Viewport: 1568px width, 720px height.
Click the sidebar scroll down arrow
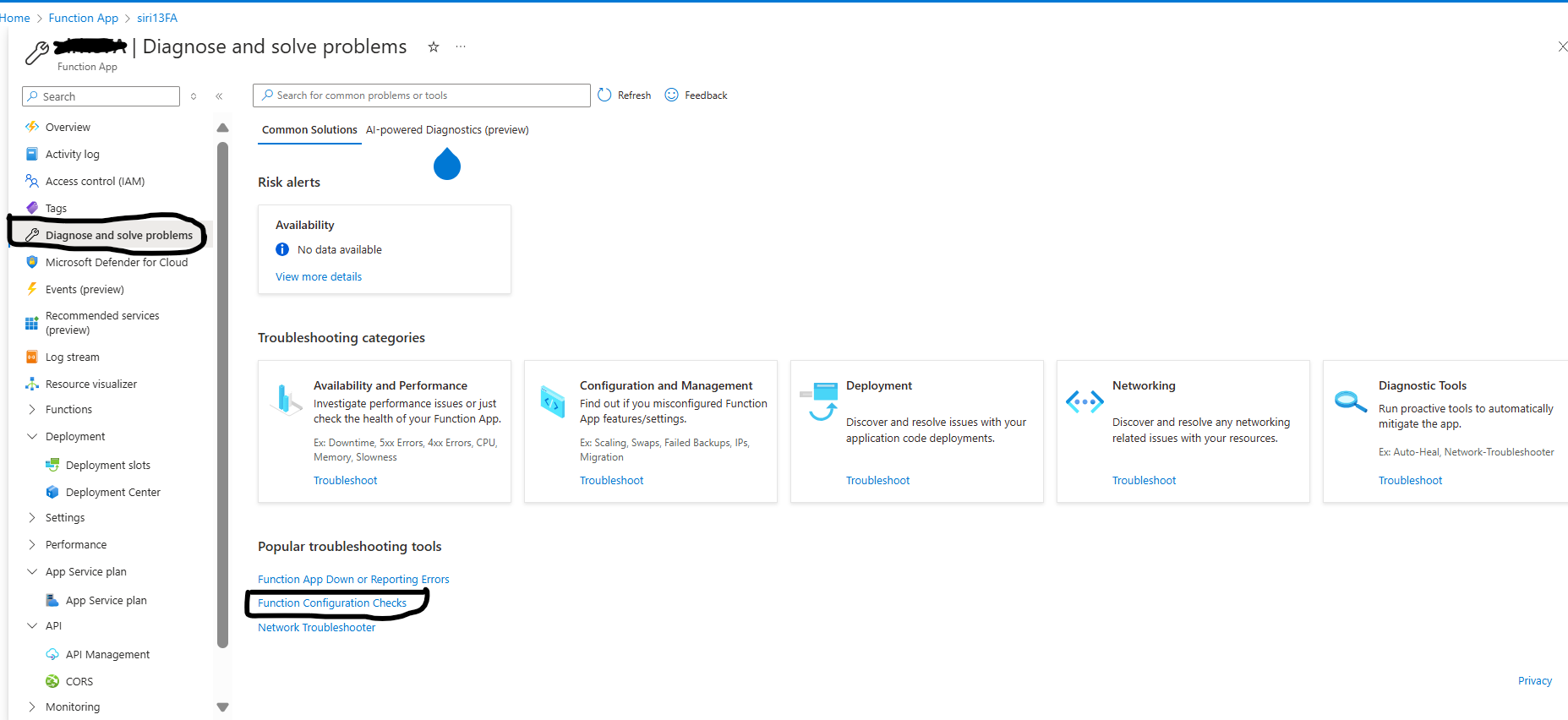coord(222,707)
